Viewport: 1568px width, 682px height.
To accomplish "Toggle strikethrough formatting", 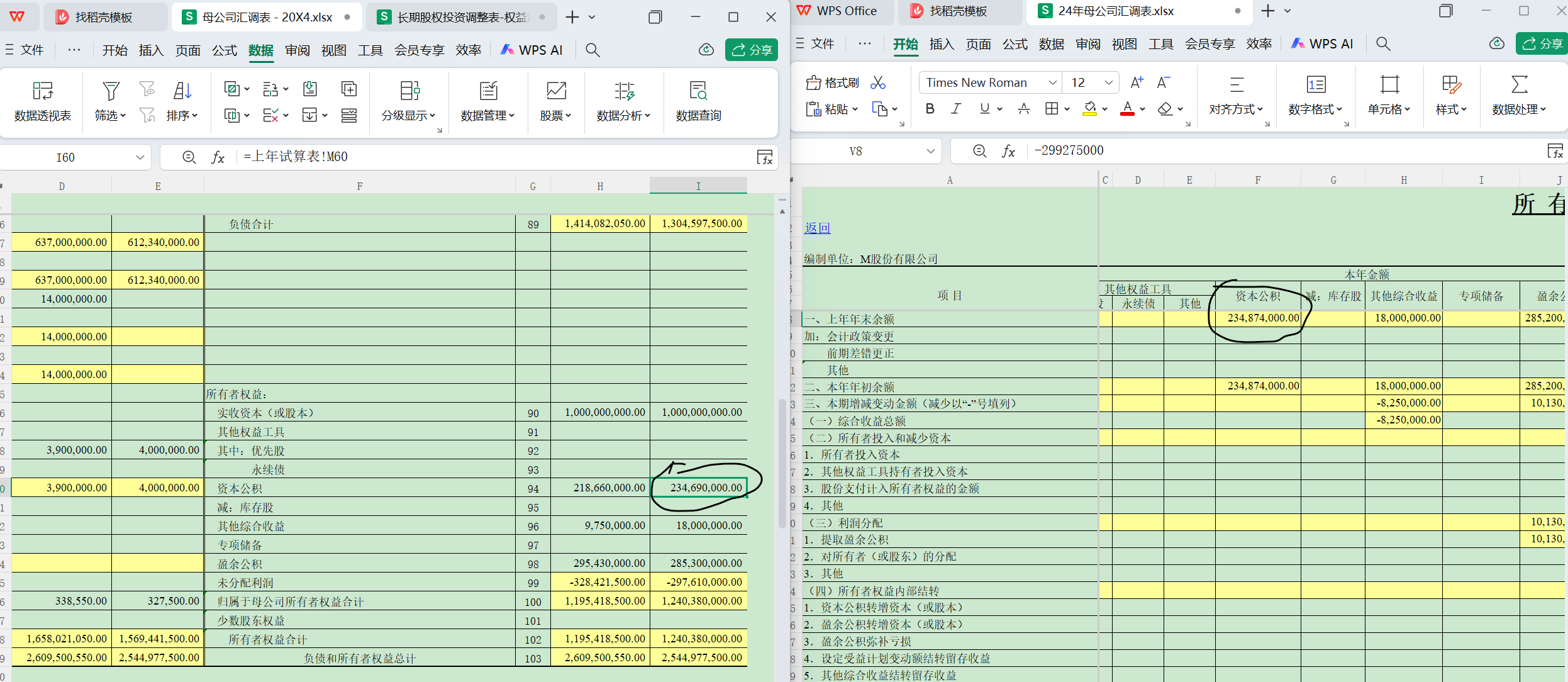I will 1024,109.
